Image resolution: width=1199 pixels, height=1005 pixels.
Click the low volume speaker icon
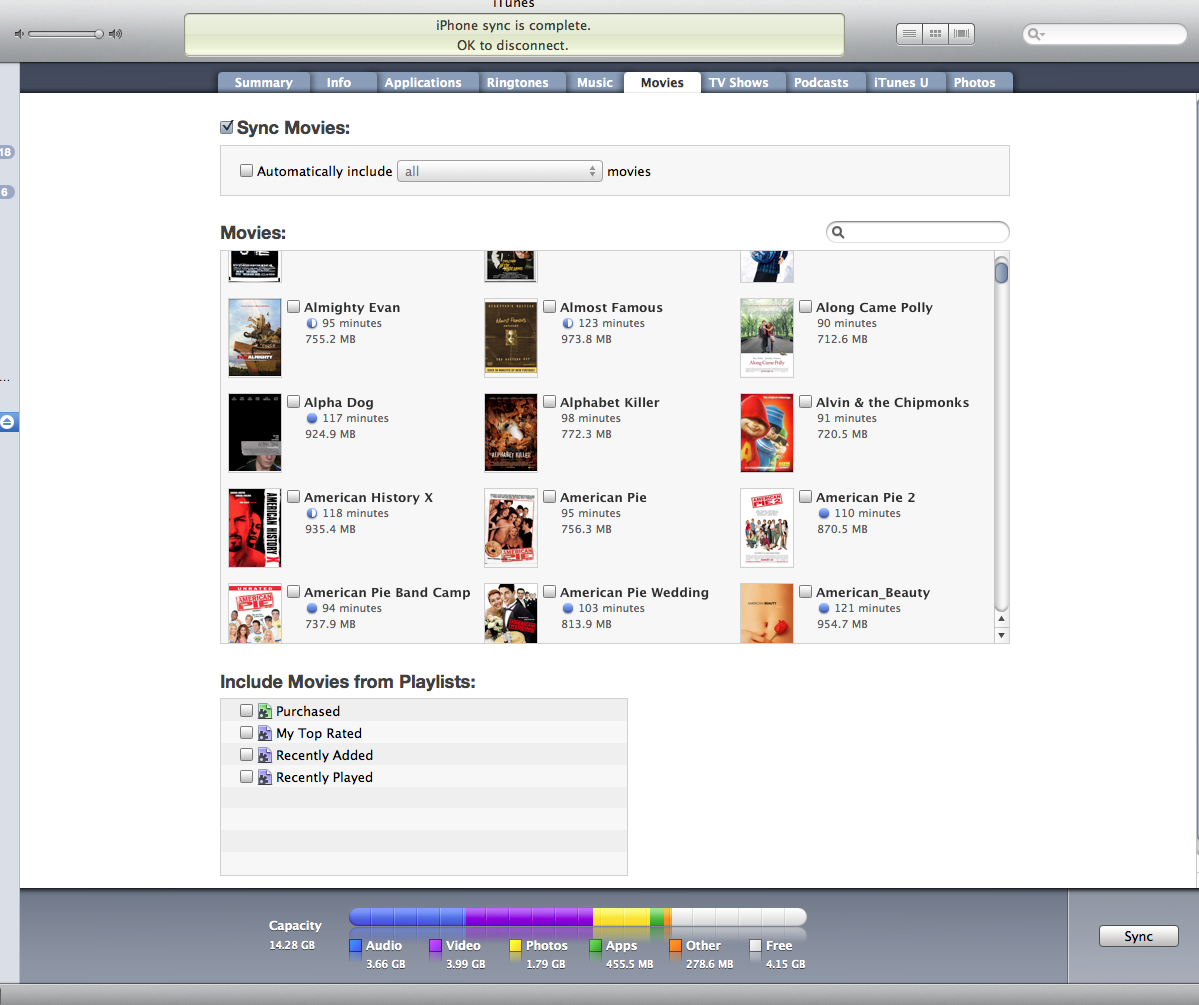coord(19,34)
